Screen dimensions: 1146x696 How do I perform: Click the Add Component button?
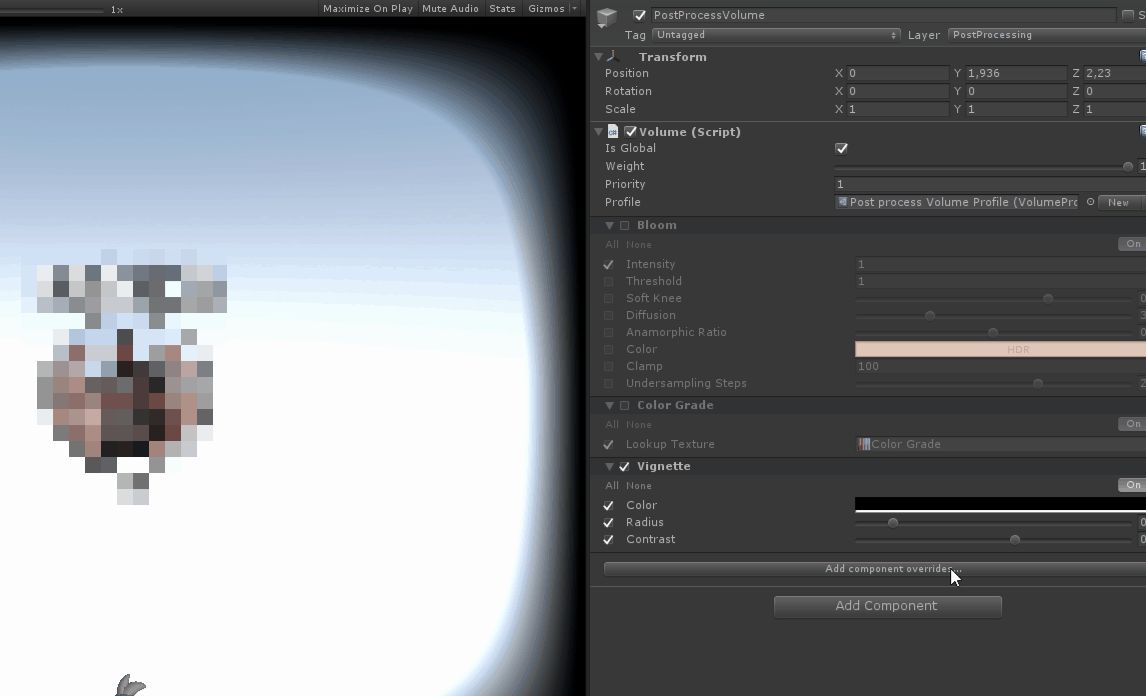pos(887,606)
